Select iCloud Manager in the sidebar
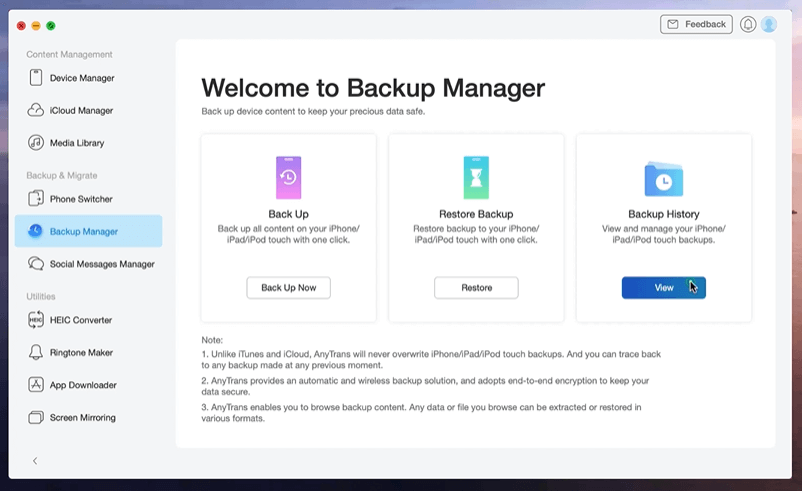The width and height of the screenshot is (802, 491). coord(88,110)
